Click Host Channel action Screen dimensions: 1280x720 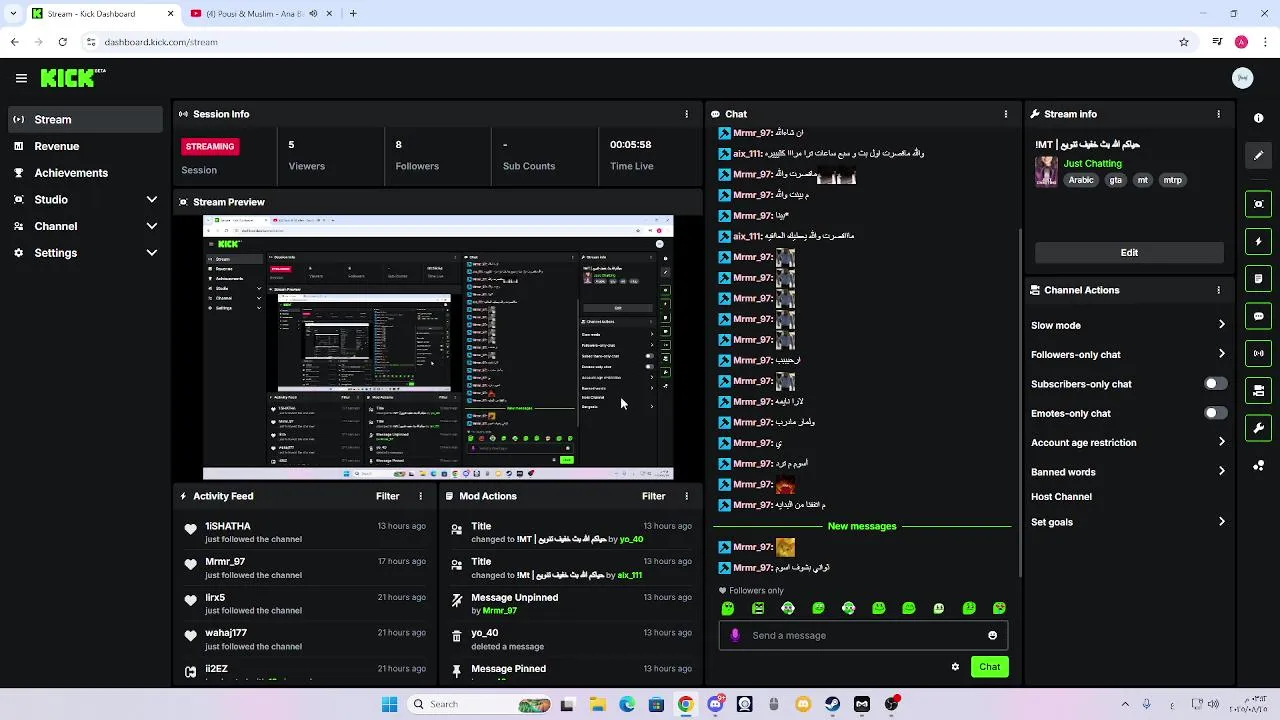pyautogui.click(x=1061, y=497)
